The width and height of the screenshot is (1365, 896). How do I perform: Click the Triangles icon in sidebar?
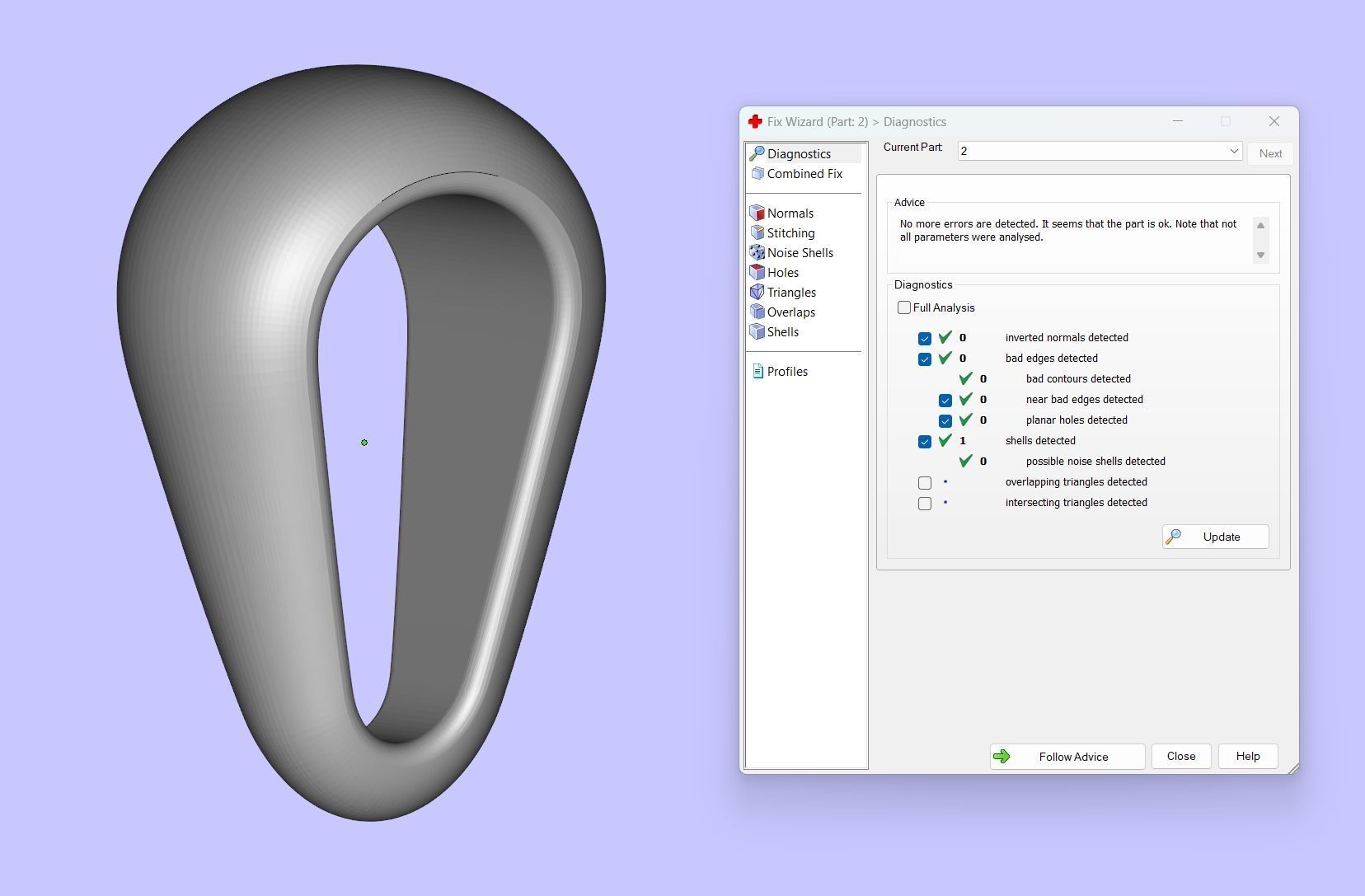pos(757,292)
